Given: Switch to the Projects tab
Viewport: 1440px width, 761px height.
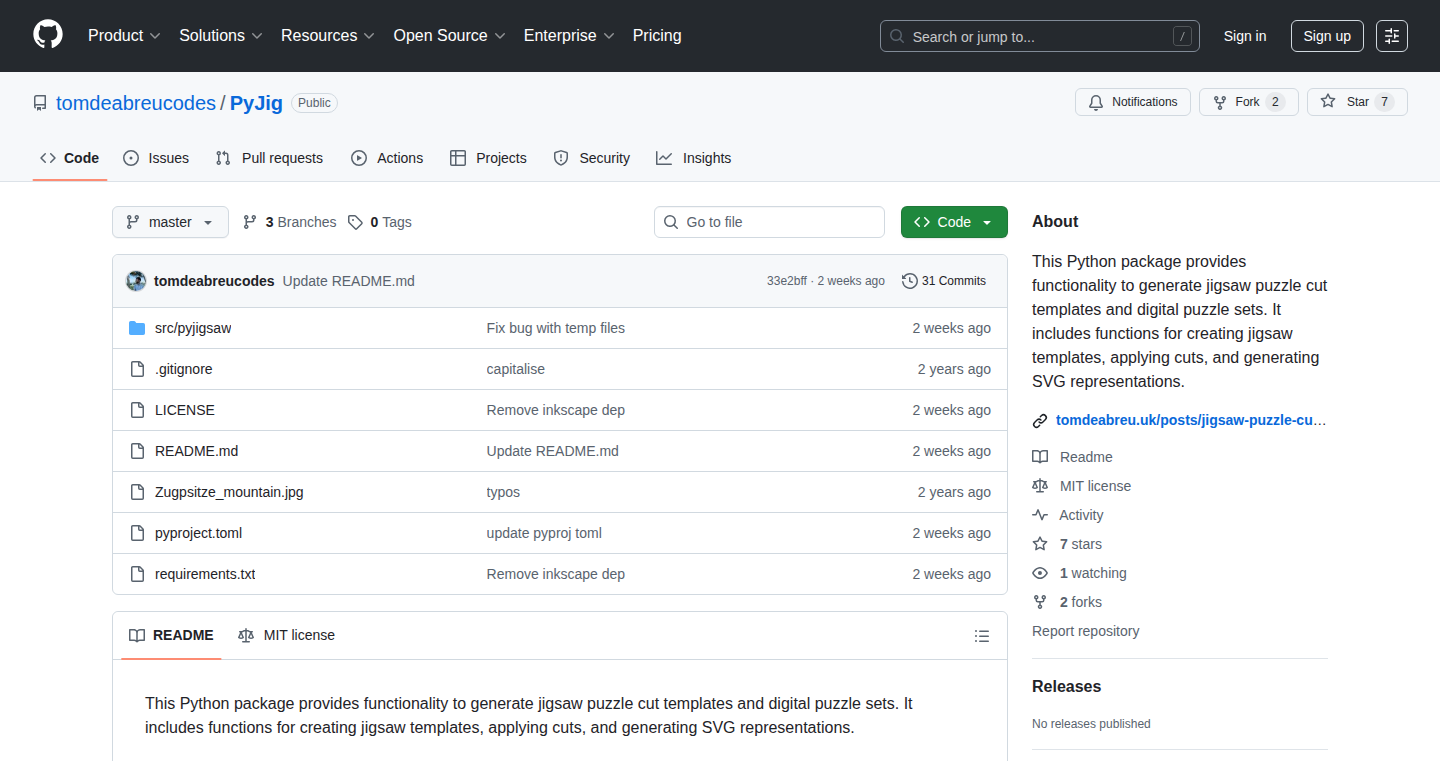Looking at the screenshot, I should point(488,158).
